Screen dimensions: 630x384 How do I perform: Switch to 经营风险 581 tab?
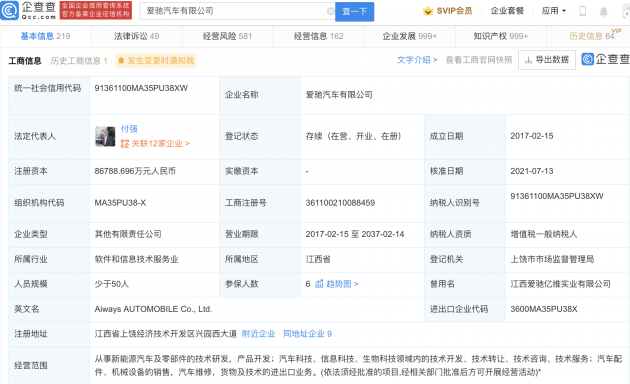[x=227, y=36]
